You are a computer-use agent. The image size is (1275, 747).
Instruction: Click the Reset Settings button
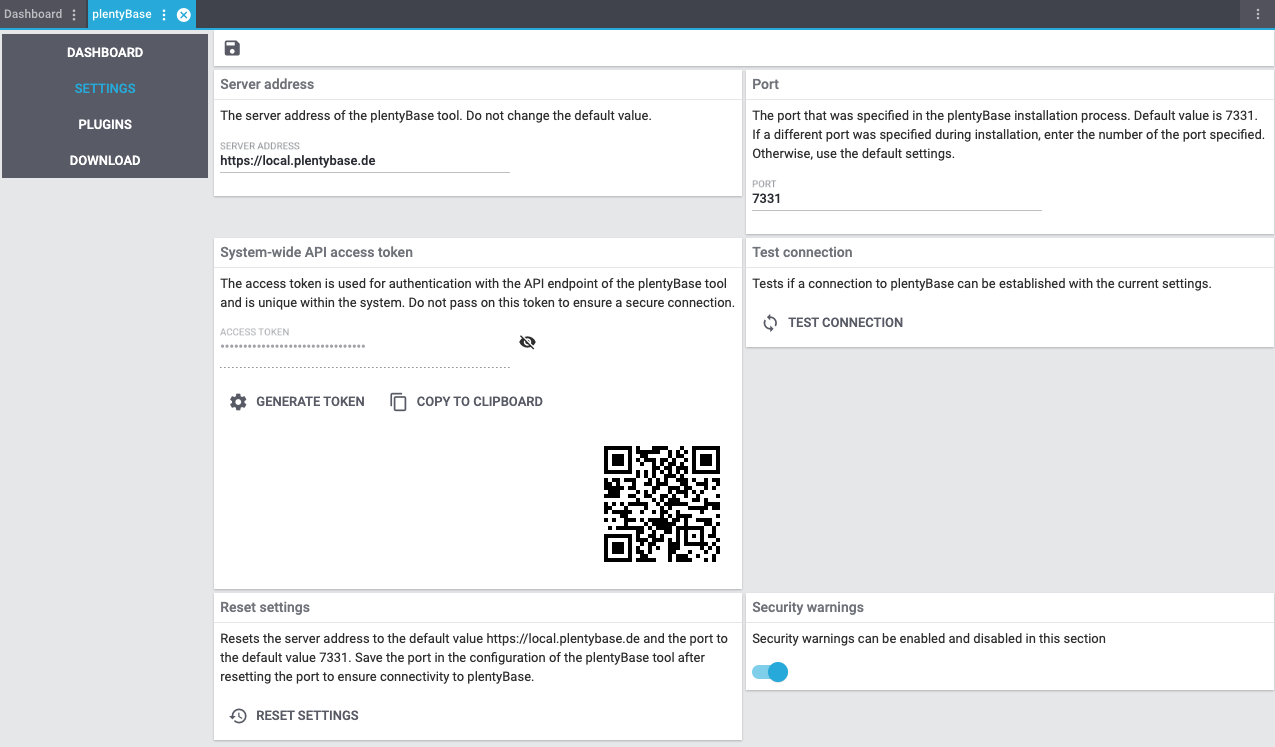pos(307,716)
